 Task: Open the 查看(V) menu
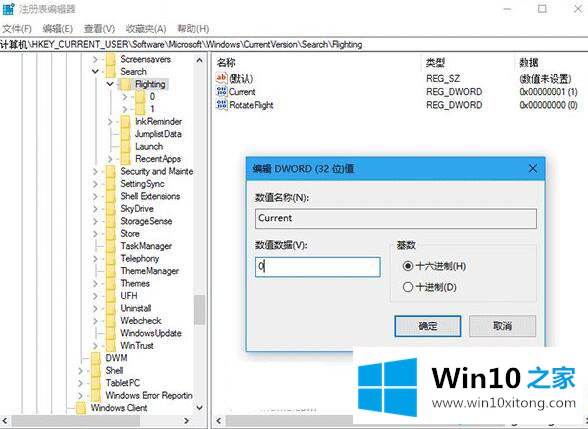[99, 29]
